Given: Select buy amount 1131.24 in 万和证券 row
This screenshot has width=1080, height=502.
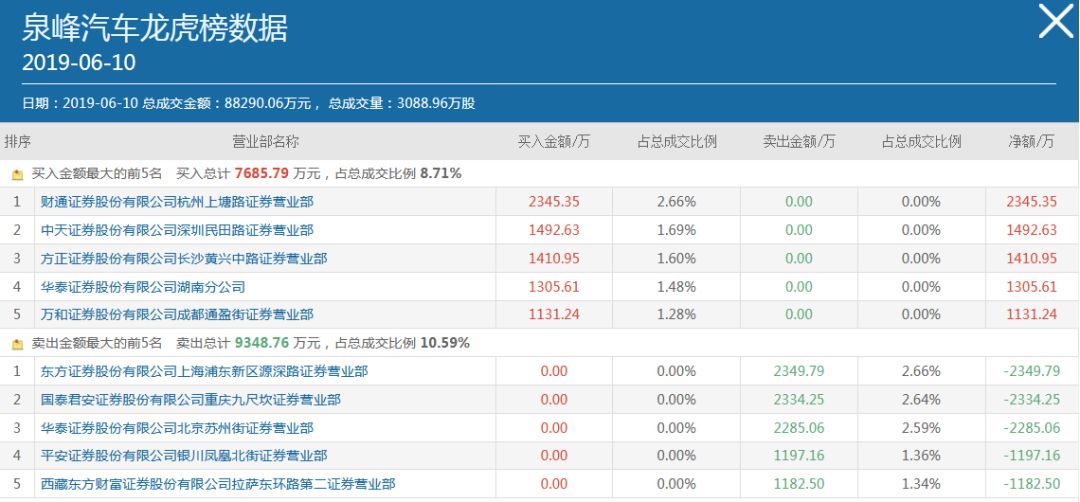Looking at the screenshot, I should 554,315.
